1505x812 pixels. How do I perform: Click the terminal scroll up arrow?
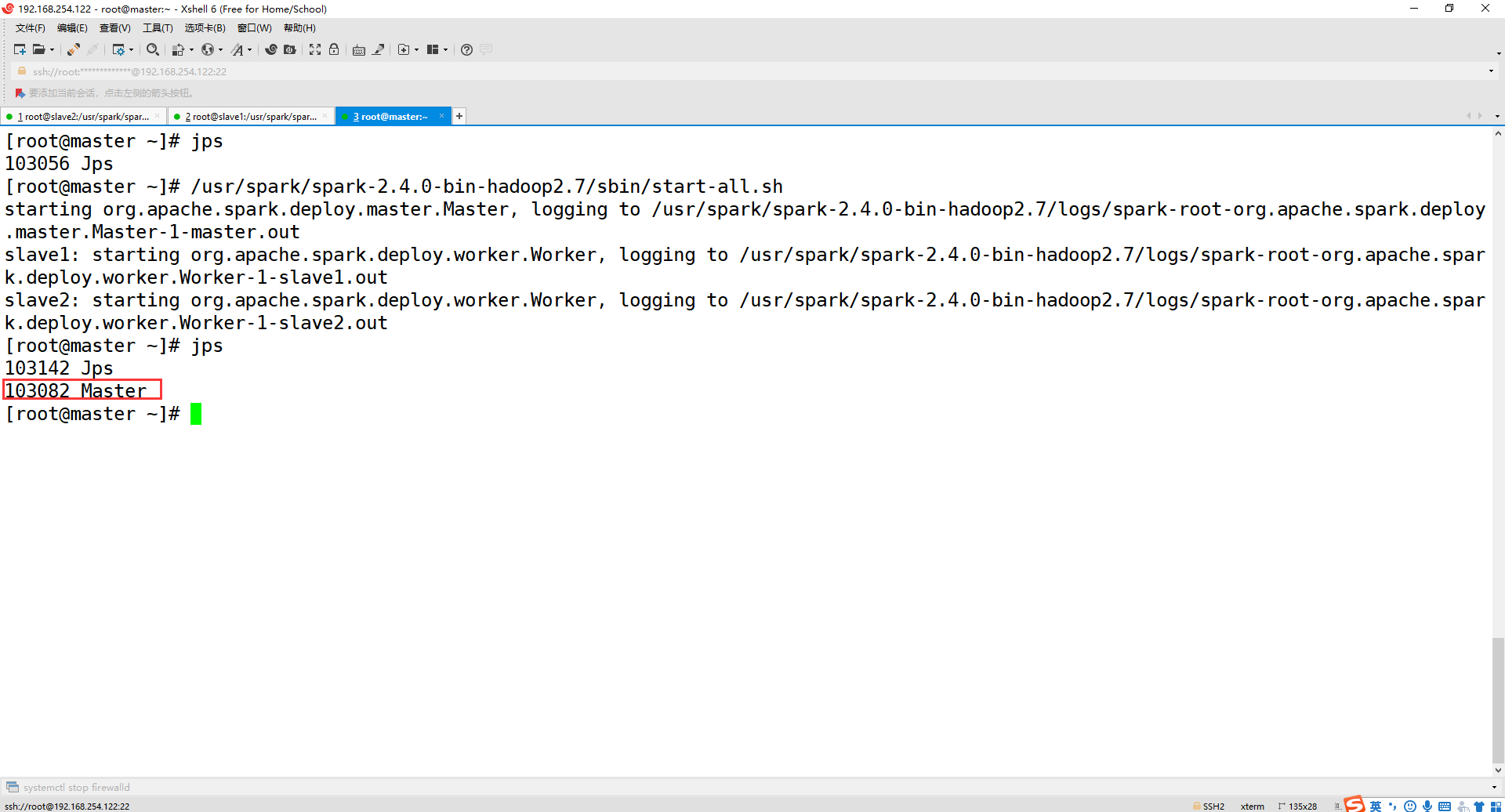(x=1498, y=134)
